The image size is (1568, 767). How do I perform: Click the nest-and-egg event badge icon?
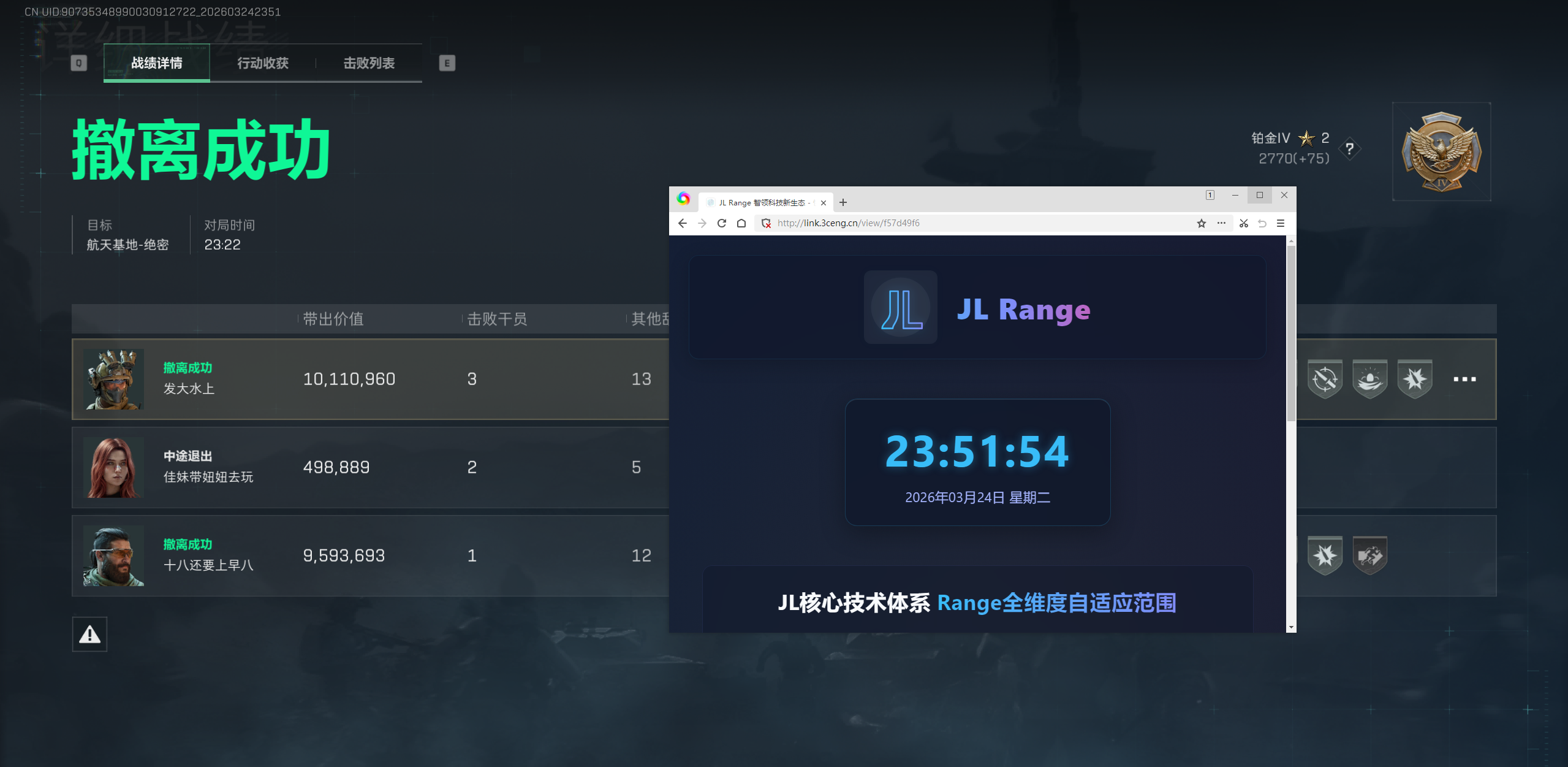1370,379
